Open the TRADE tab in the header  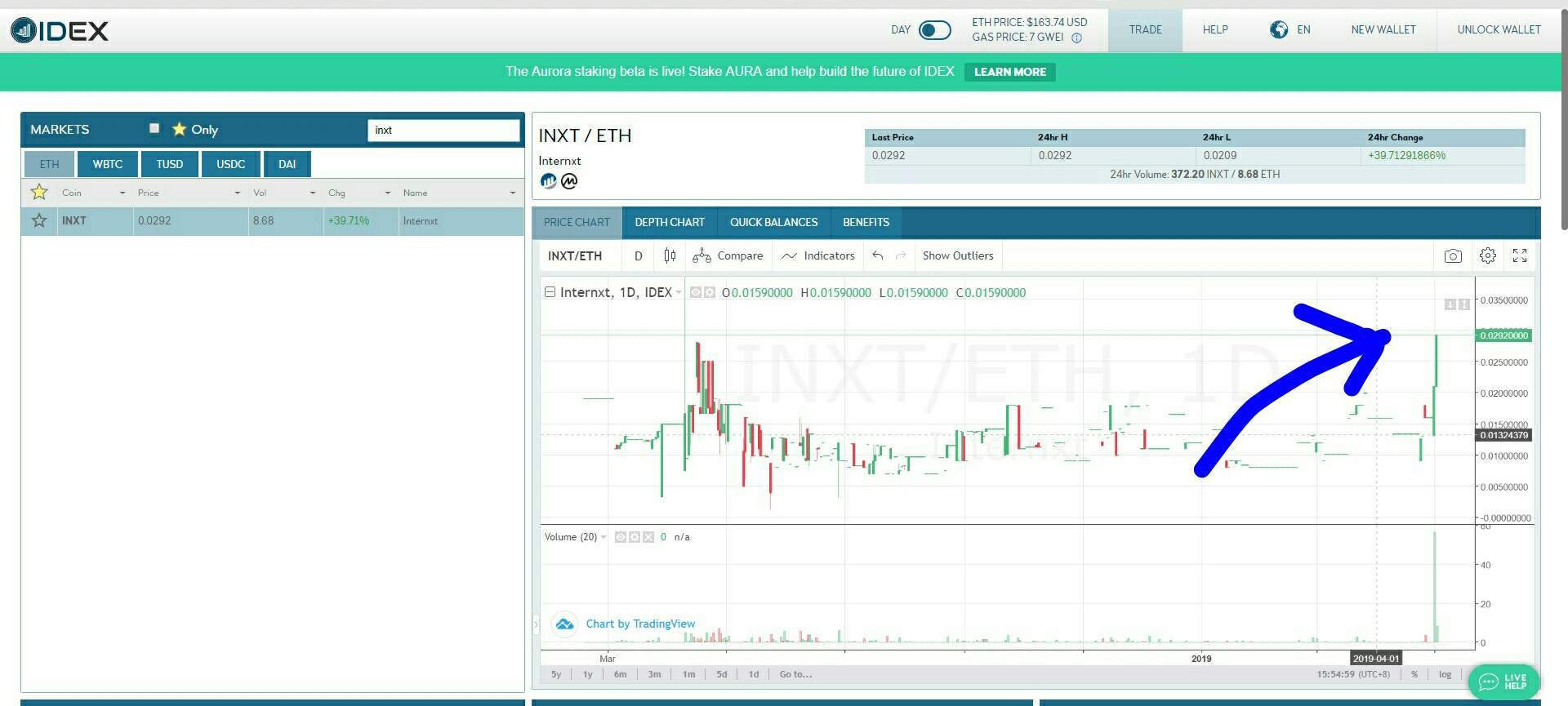1145,30
